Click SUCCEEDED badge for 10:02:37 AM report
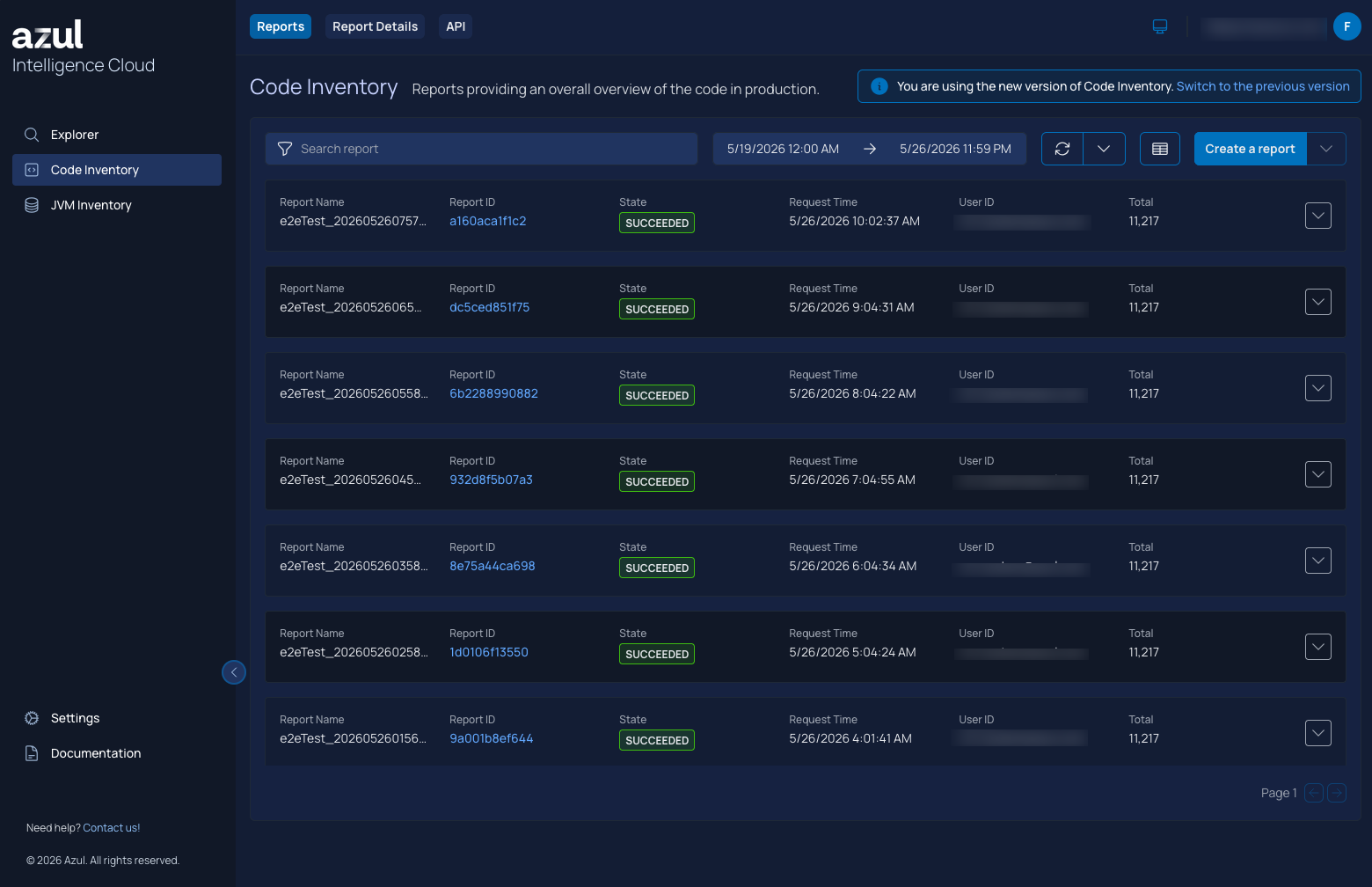Screen dimensions: 1372x887 (x=657, y=223)
